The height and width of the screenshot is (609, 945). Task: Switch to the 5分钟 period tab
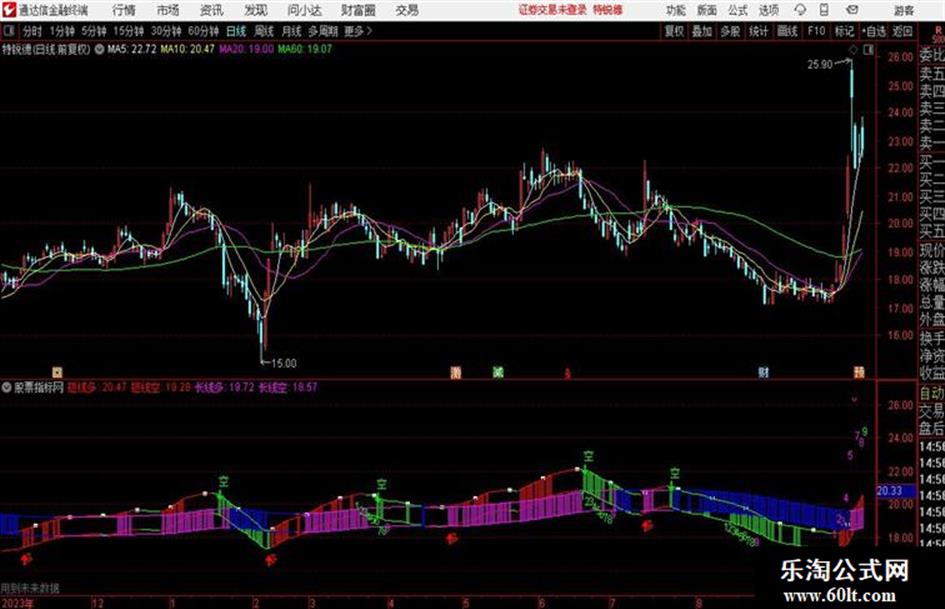93,31
